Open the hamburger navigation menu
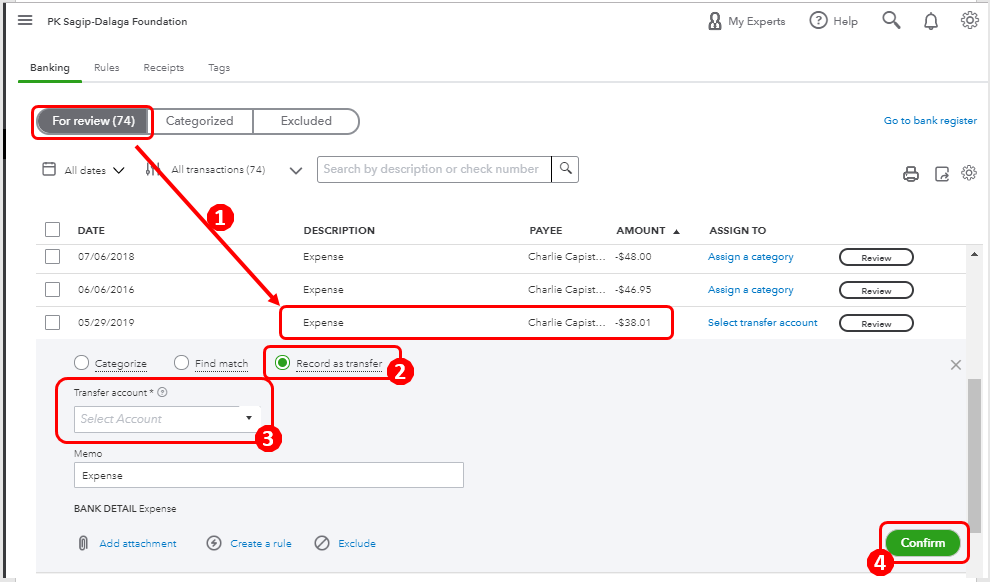The image size is (990, 582). tap(25, 21)
